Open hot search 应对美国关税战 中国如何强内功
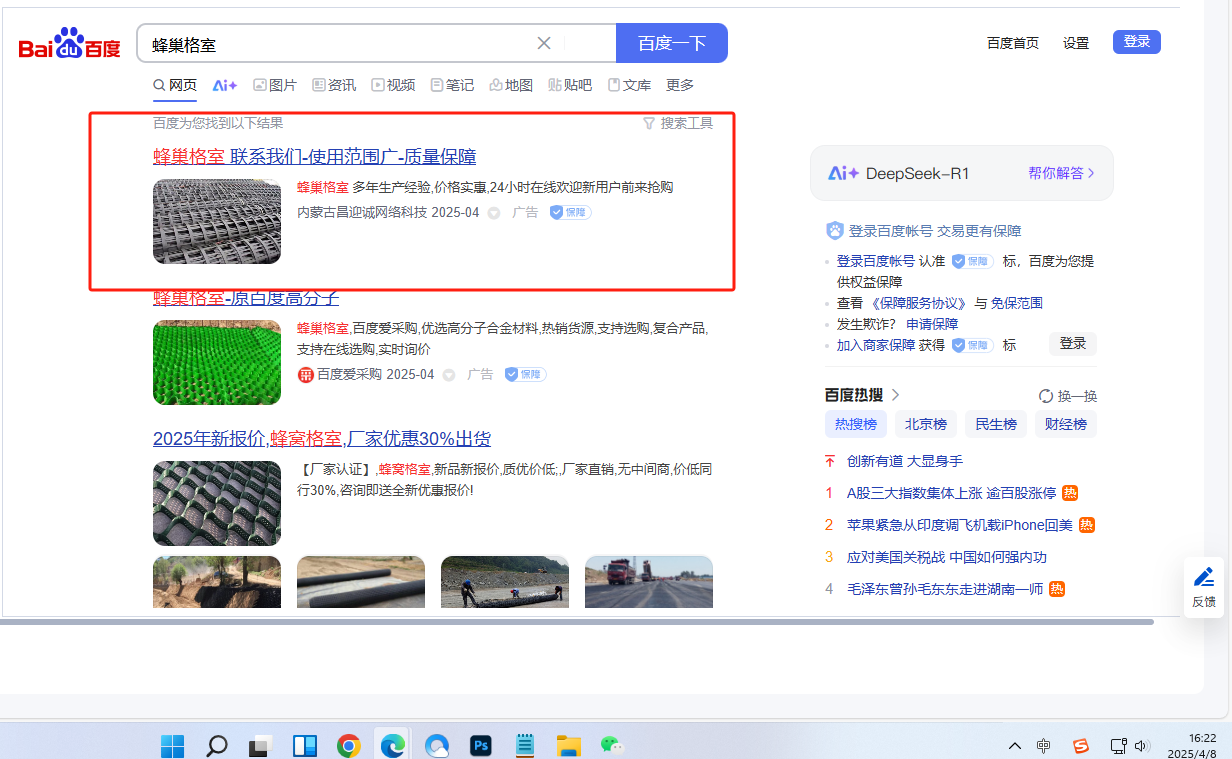The height and width of the screenshot is (759, 1232). pyautogui.click(x=947, y=557)
